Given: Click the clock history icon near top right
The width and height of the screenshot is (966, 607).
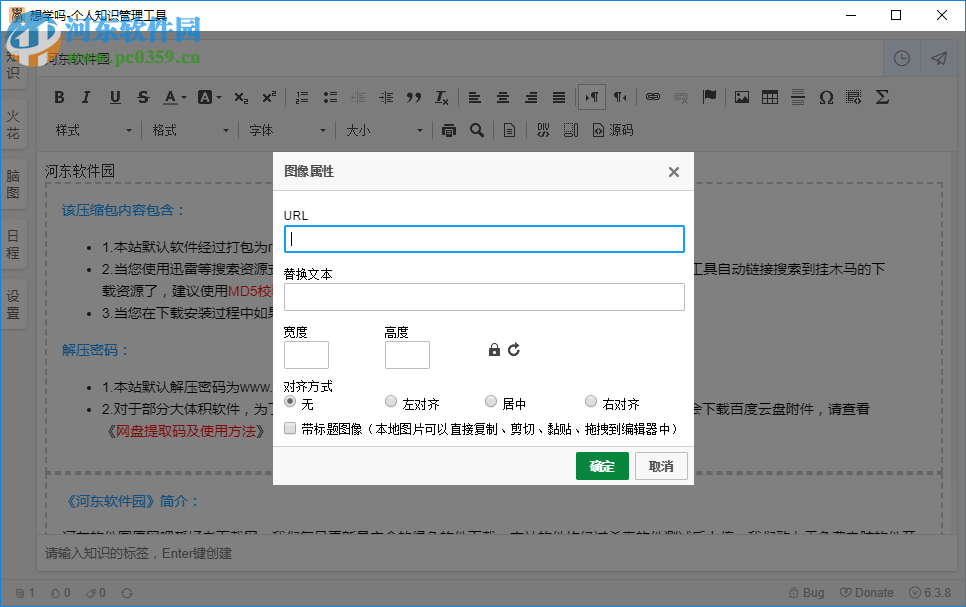Looking at the screenshot, I should 901,58.
